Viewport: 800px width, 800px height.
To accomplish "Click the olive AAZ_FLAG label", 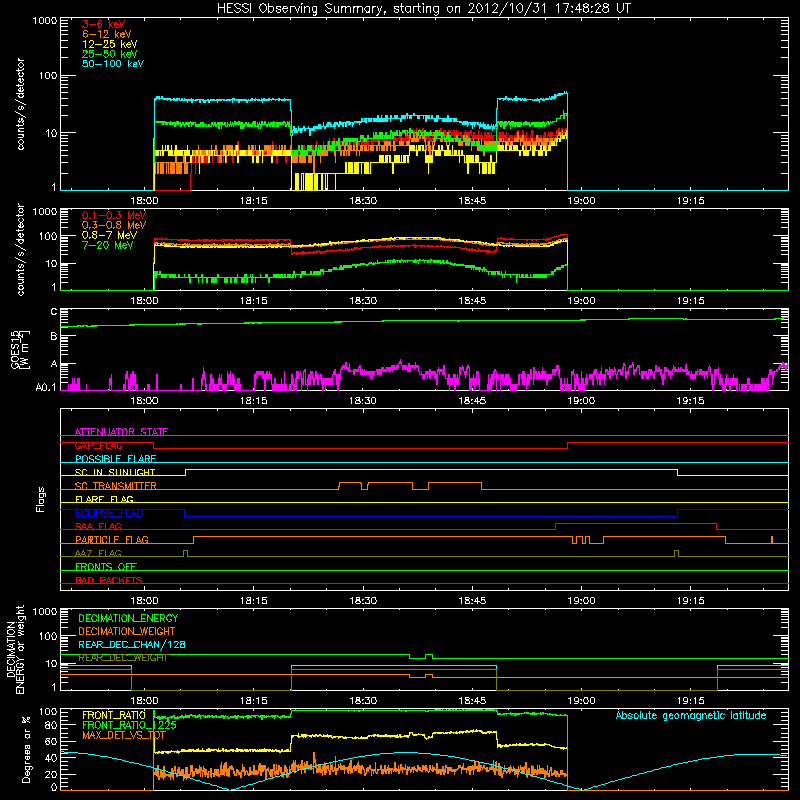I will tap(98, 553).
